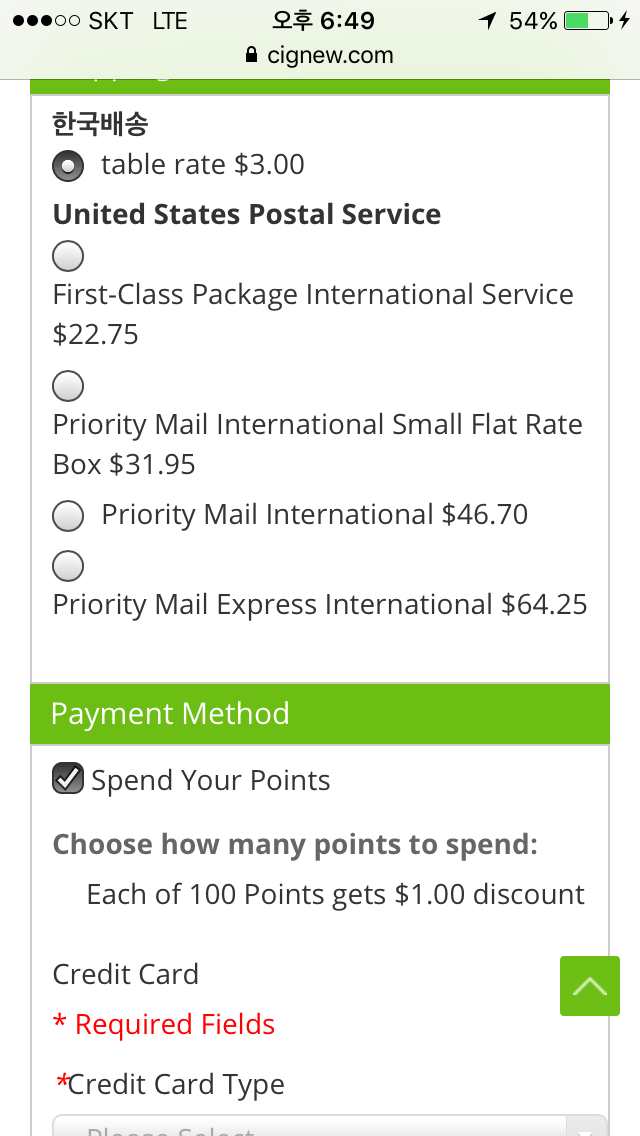Screen dimensions: 640x1136
Task: Choose First-Class Package International Service option
Action: [x=68, y=256]
